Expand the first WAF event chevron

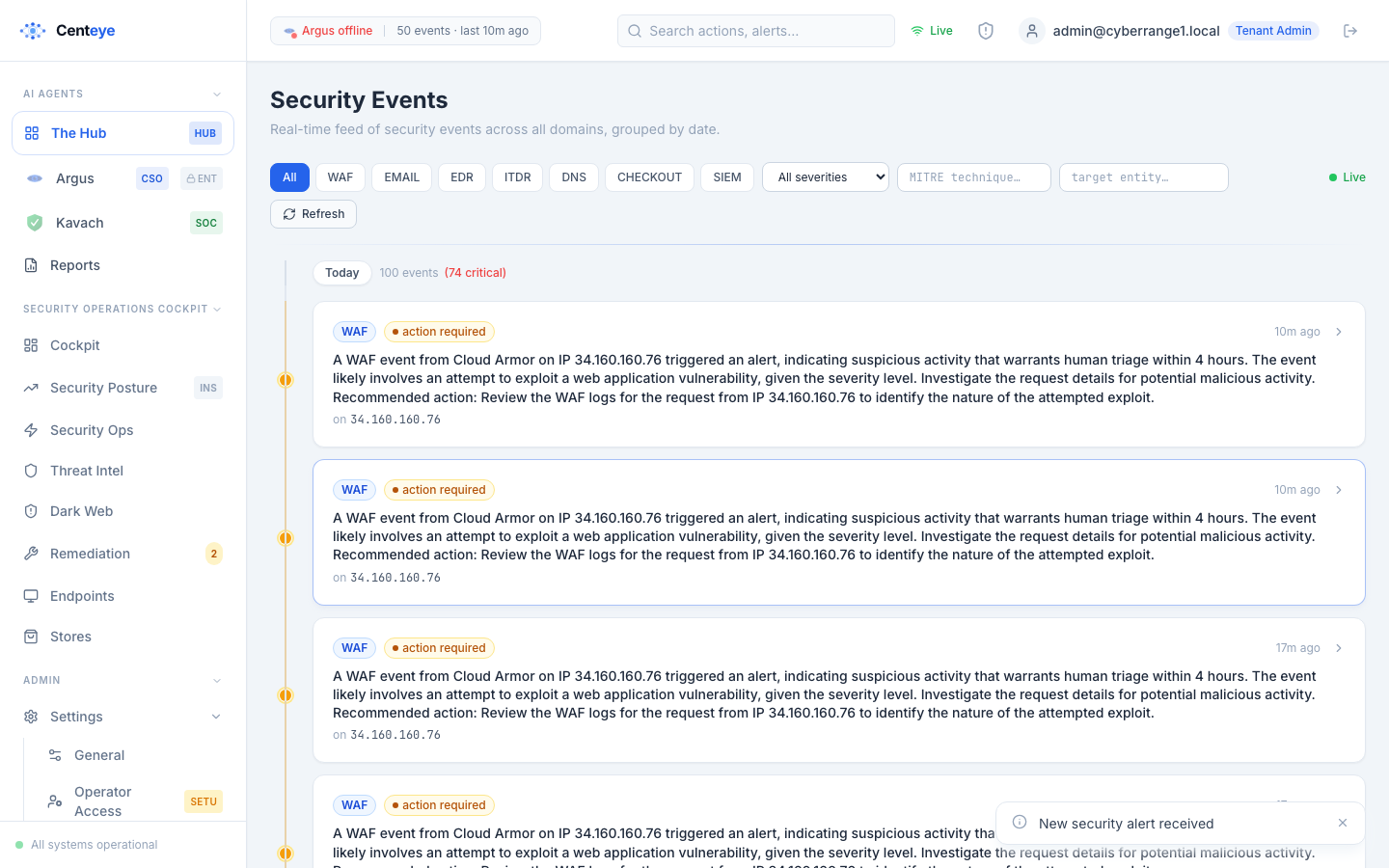(1339, 332)
